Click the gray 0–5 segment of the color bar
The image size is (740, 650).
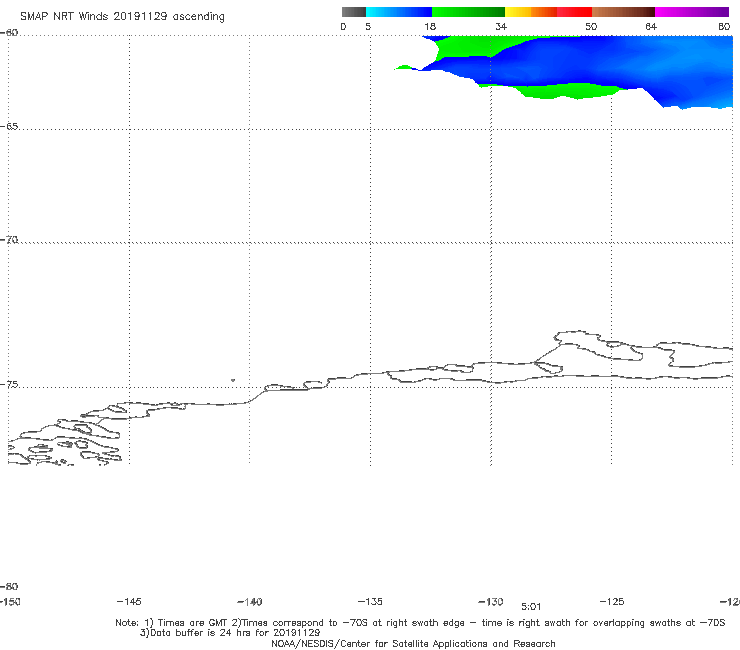coord(353,12)
